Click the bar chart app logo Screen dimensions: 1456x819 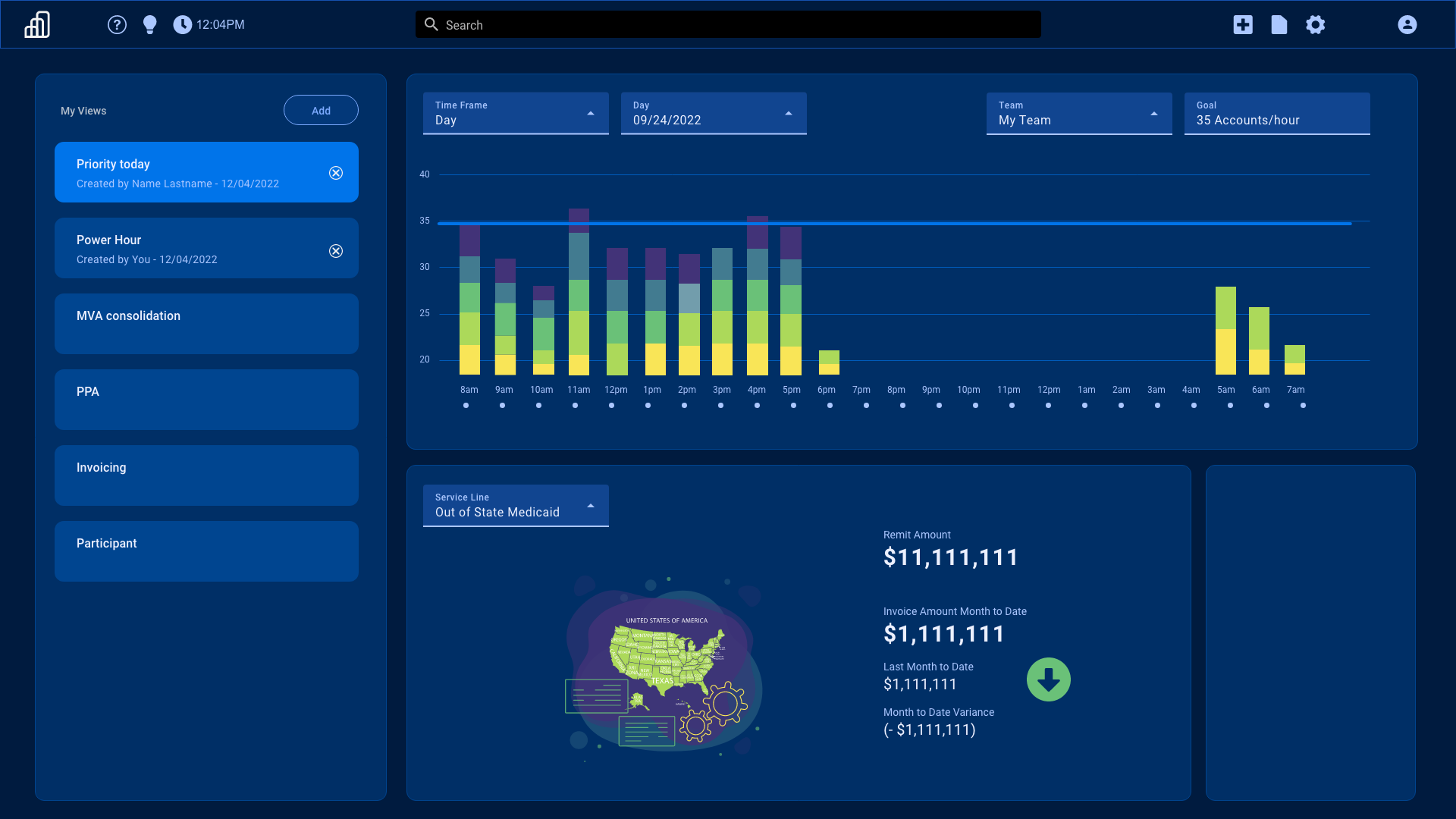[37, 24]
